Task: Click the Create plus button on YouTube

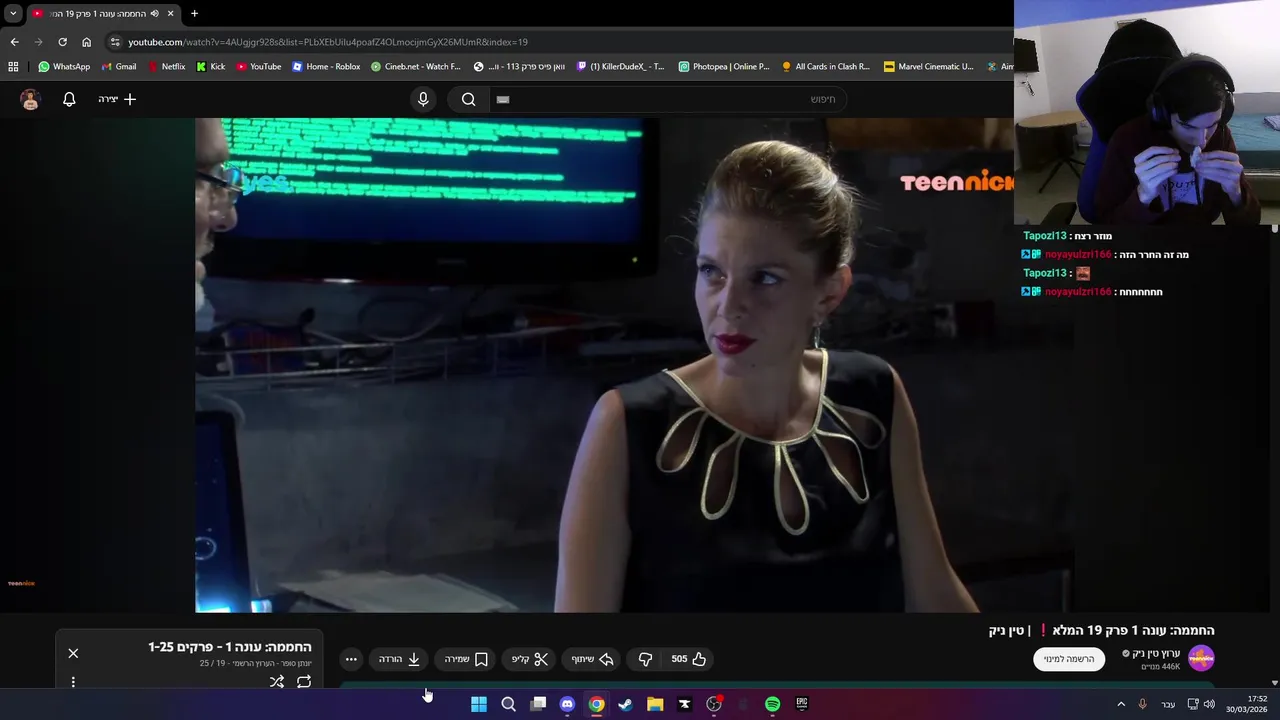Action: pos(117,99)
